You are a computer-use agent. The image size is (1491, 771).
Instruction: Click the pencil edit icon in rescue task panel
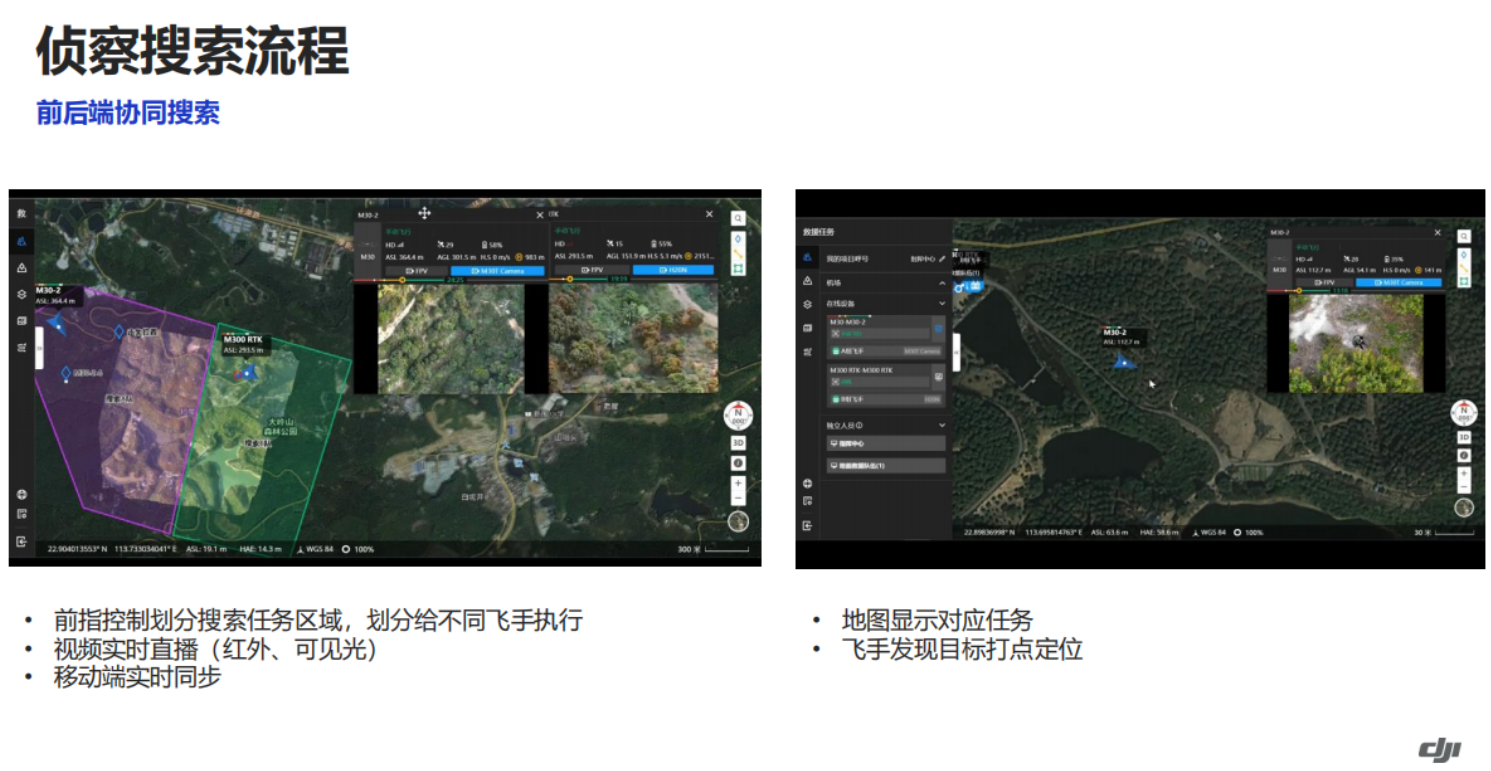942,258
